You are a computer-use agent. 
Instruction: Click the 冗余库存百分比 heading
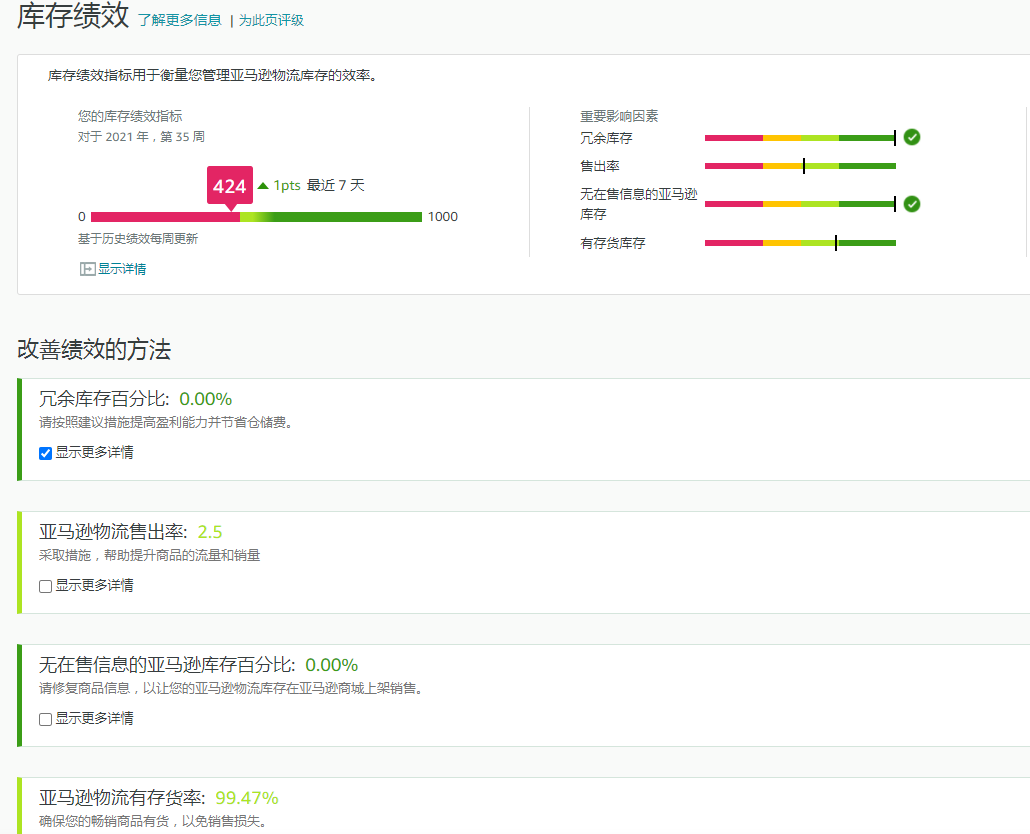pos(104,399)
